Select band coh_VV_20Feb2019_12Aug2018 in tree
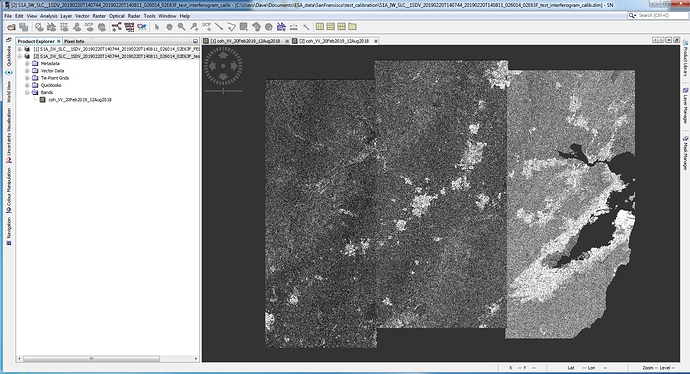 (x=80, y=100)
